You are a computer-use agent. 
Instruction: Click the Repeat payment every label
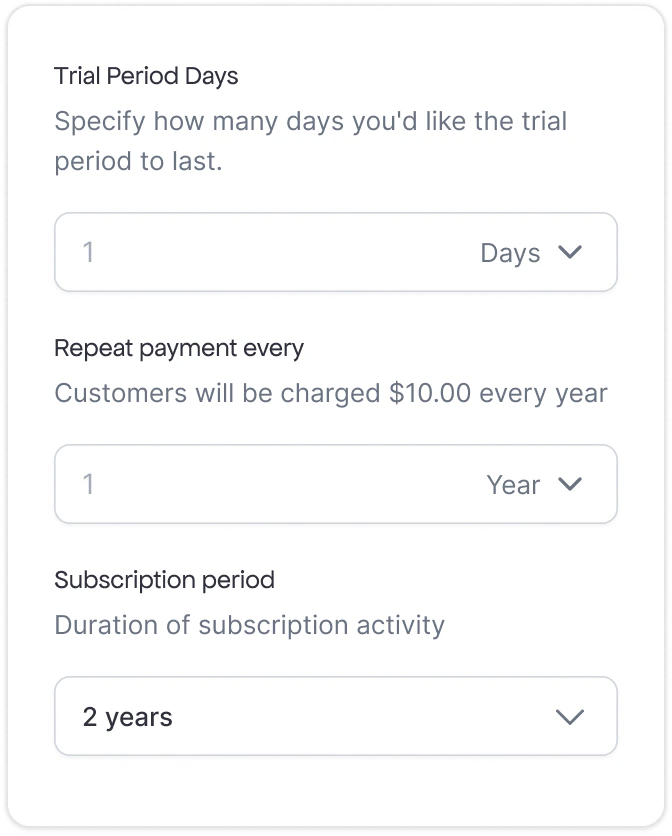coord(180,348)
